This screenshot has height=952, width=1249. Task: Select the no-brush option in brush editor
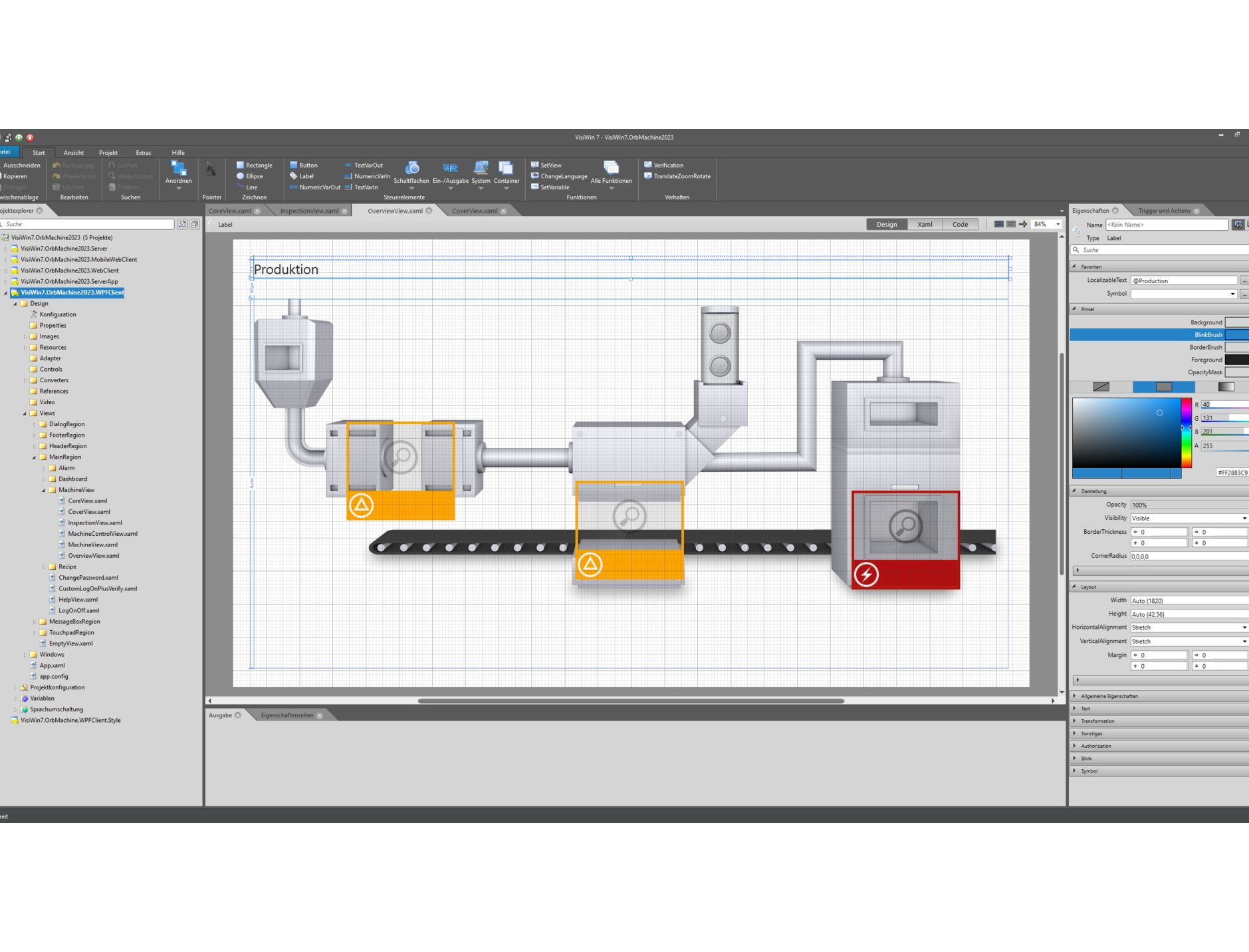point(1101,387)
